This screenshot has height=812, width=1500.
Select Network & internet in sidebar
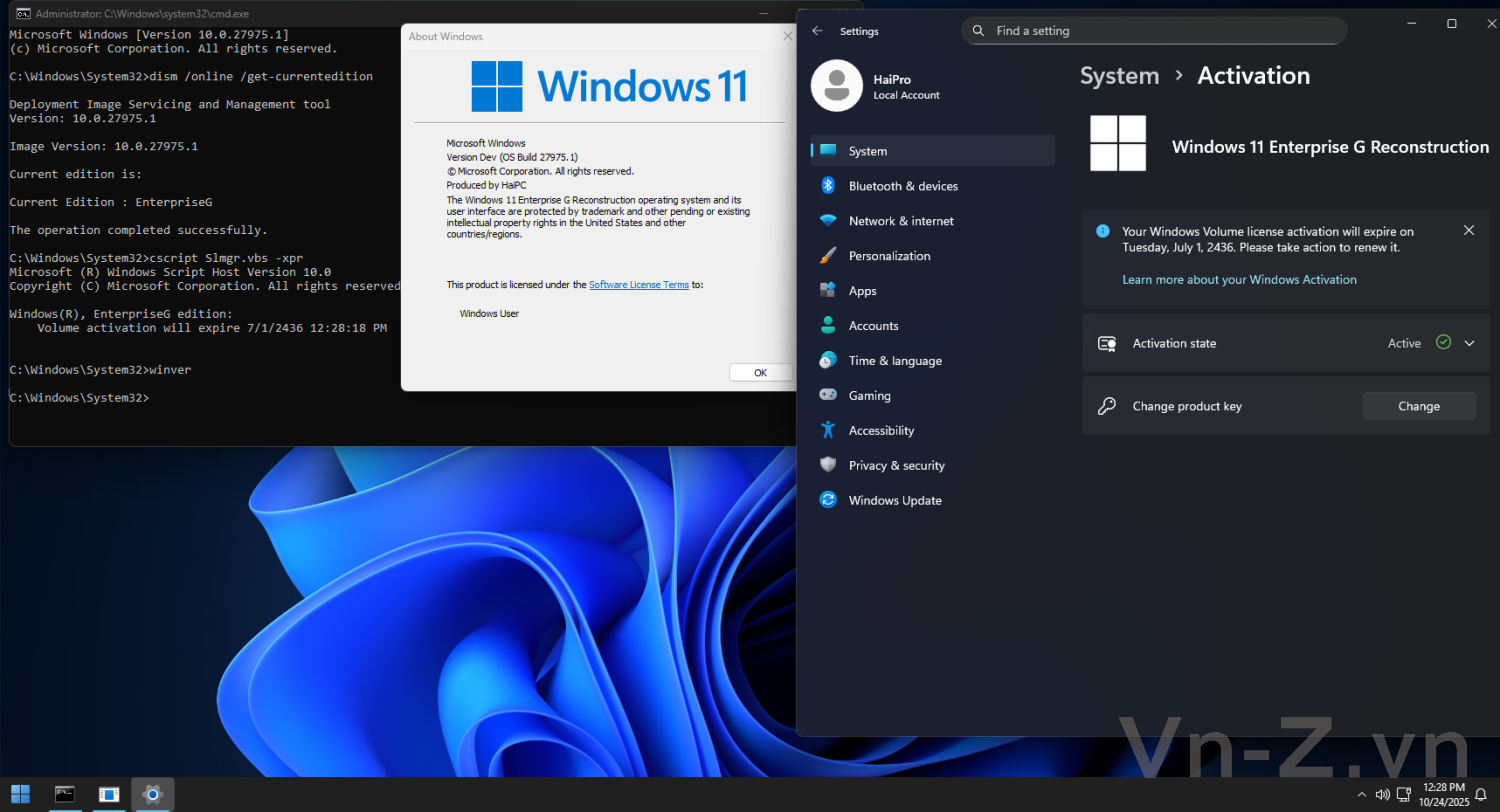[900, 221]
